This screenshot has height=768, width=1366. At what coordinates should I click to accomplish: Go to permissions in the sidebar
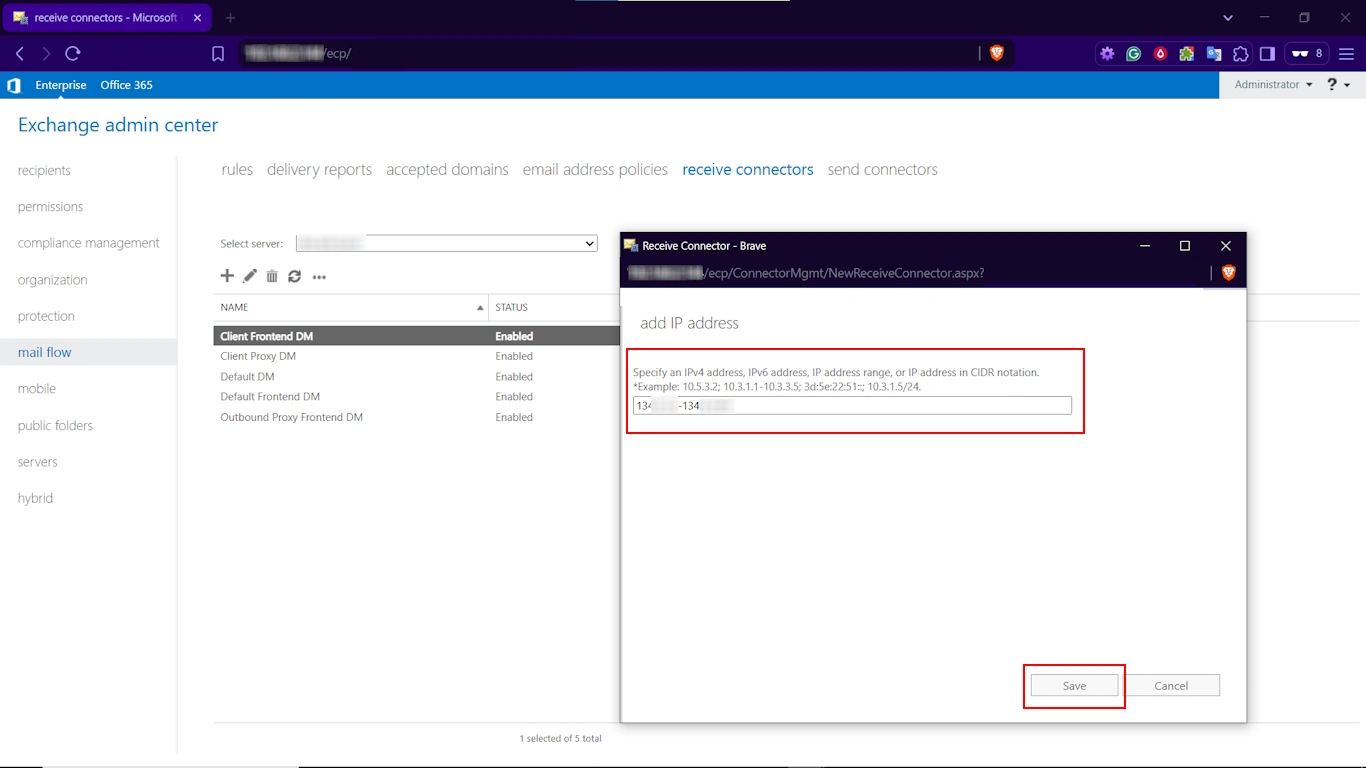pos(50,207)
